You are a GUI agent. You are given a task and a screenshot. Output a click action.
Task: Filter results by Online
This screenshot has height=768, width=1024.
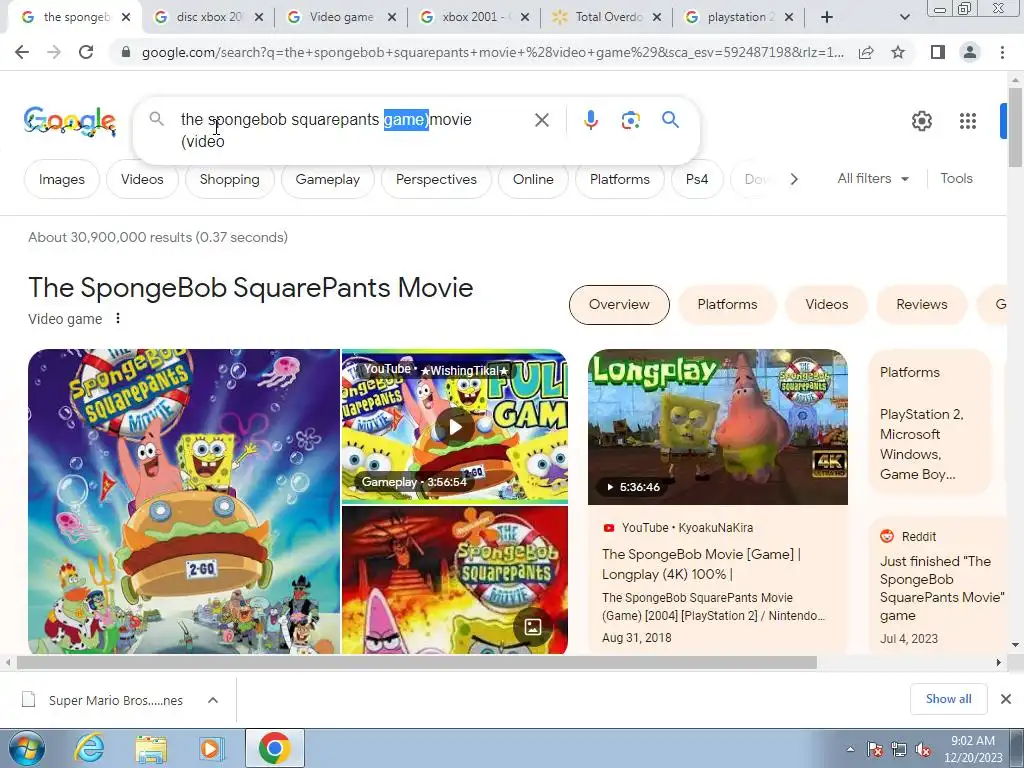(x=533, y=179)
